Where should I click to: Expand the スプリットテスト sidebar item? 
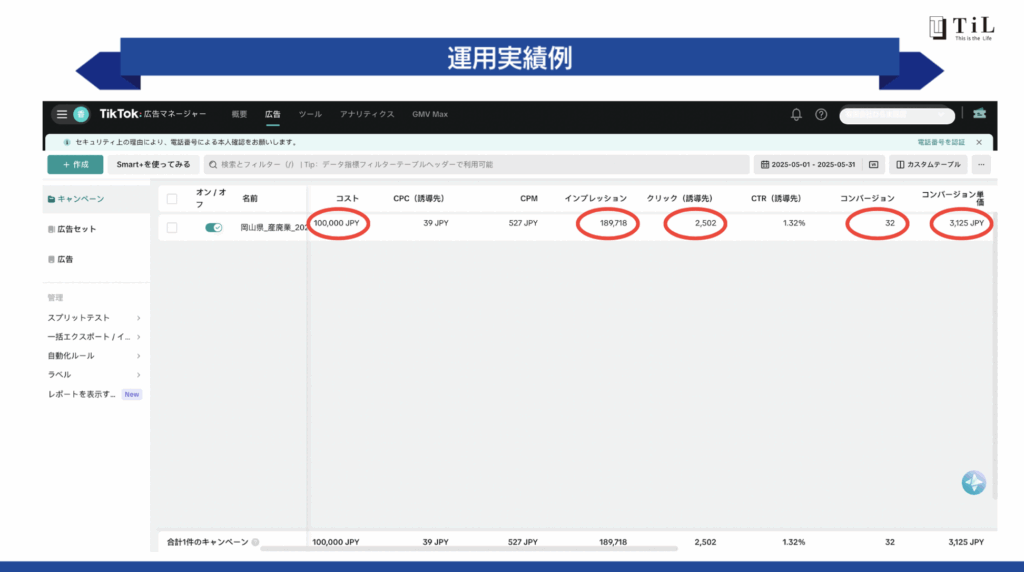[138, 317]
